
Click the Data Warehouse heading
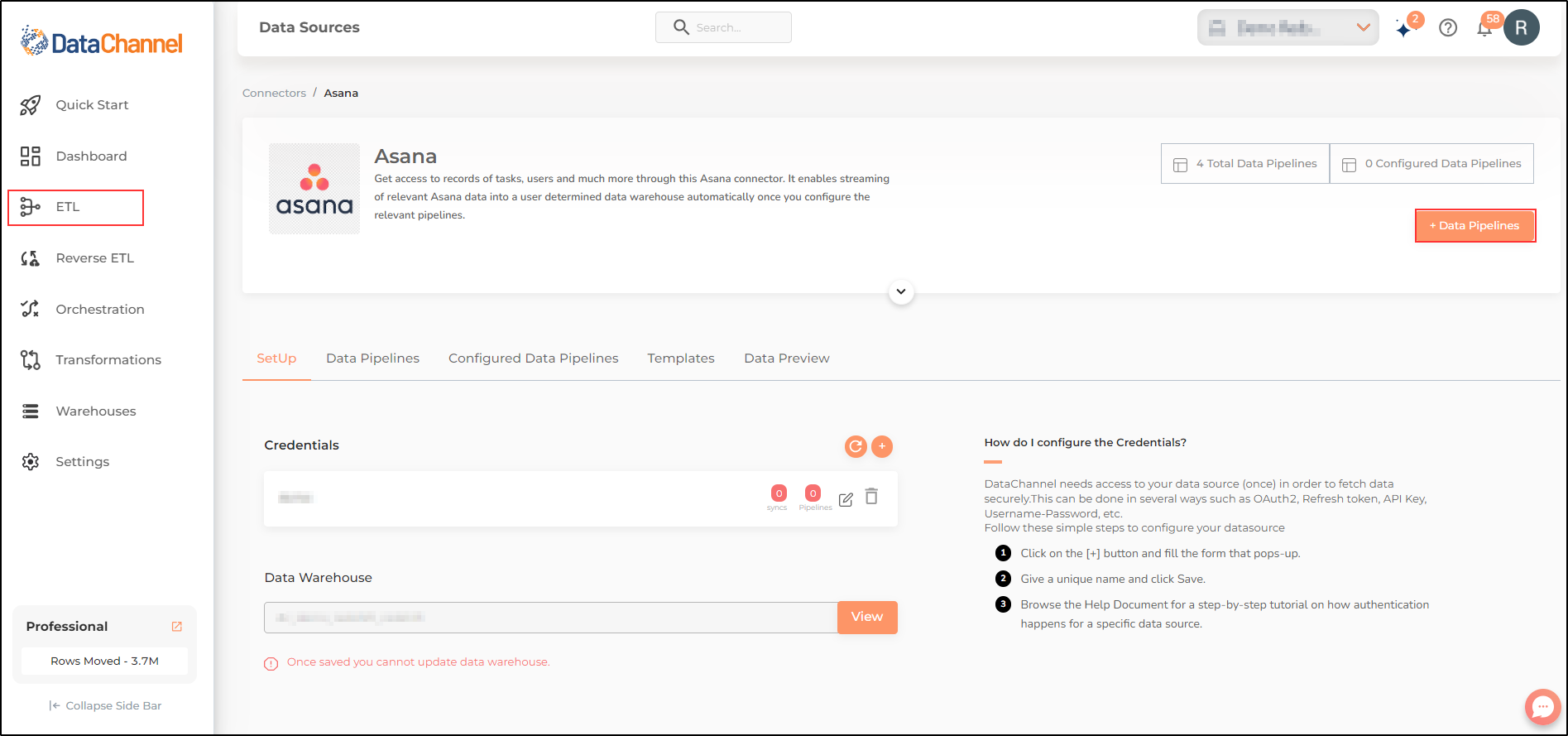coord(319,578)
